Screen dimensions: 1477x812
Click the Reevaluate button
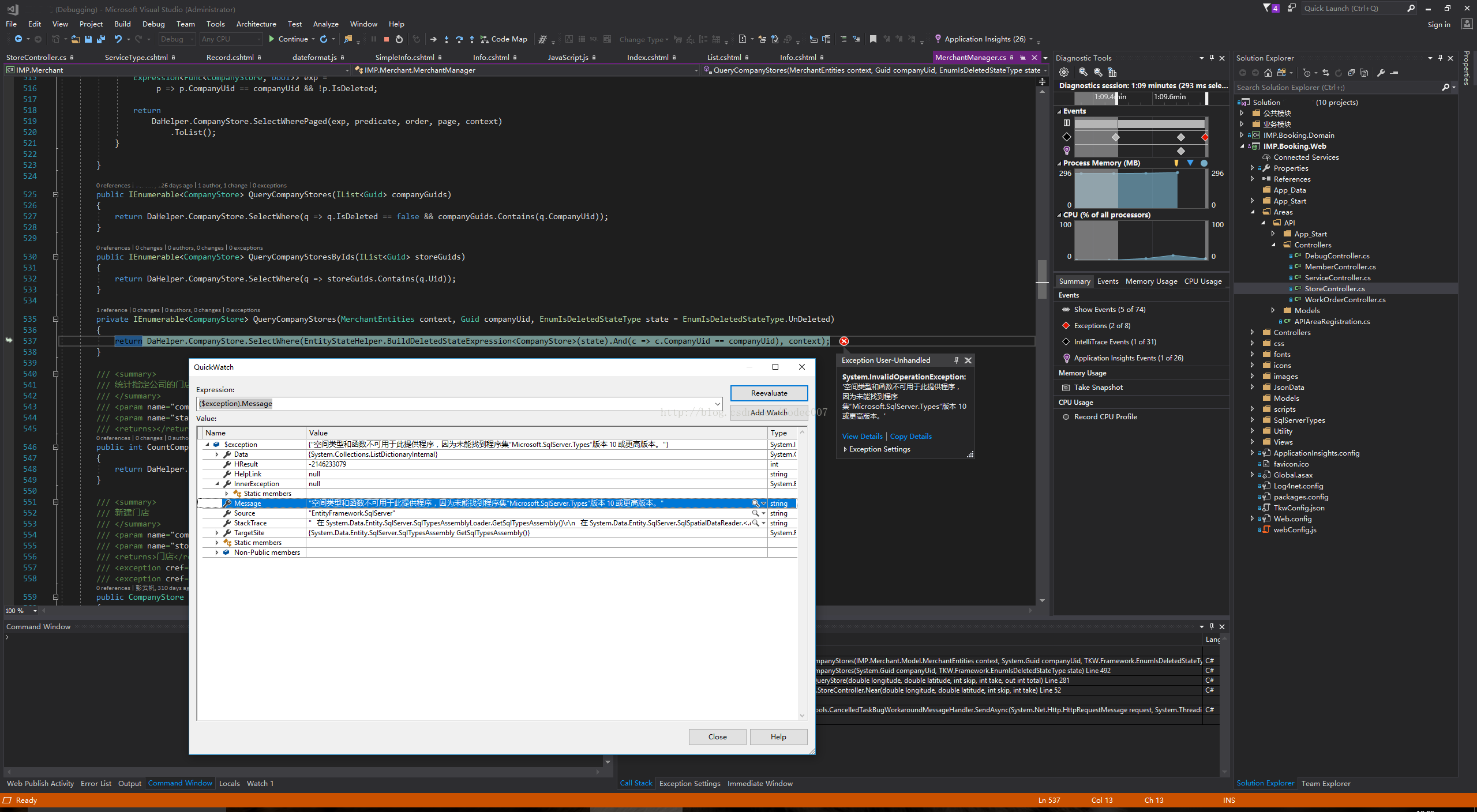[x=769, y=393]
